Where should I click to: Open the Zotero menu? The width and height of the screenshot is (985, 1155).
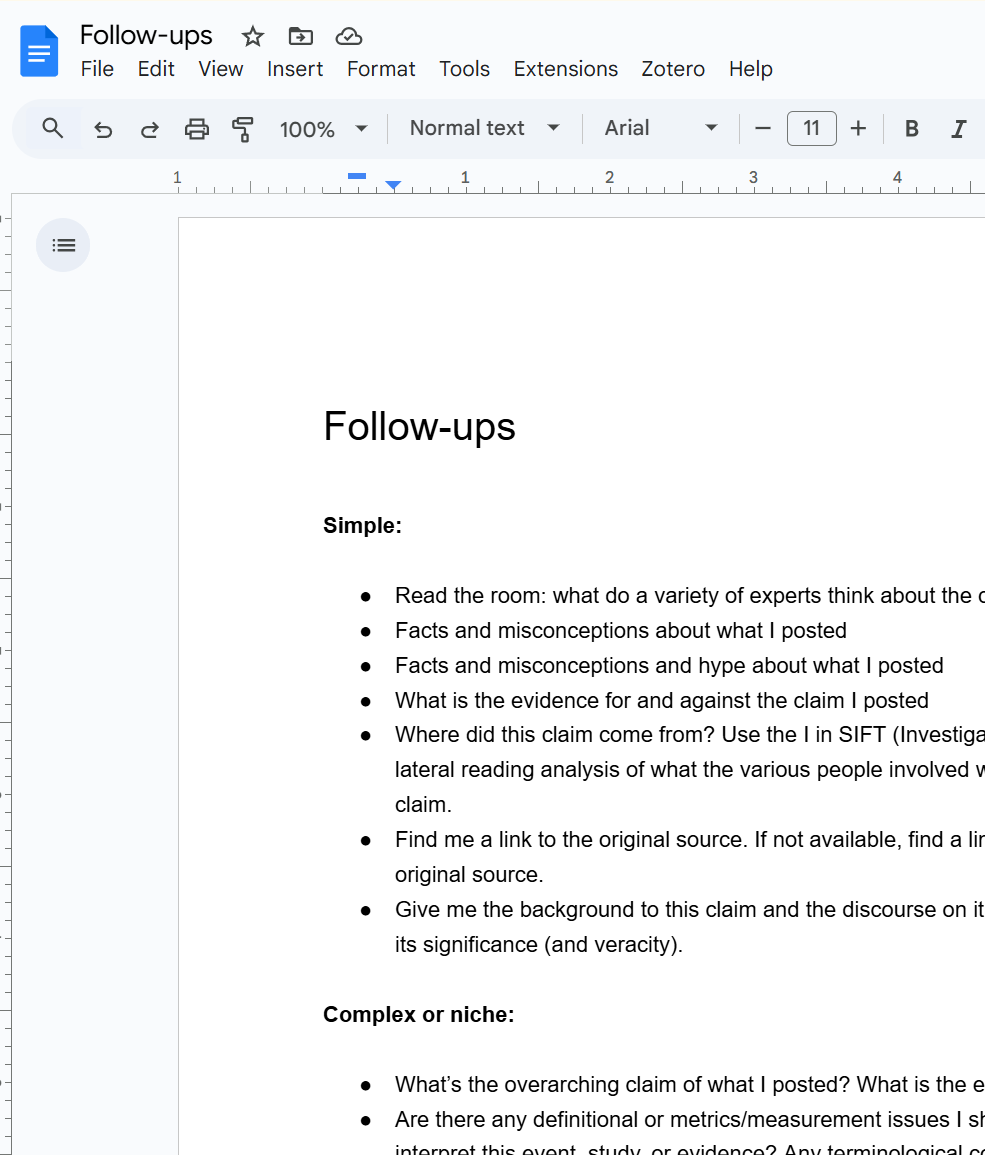pos(673,69)
